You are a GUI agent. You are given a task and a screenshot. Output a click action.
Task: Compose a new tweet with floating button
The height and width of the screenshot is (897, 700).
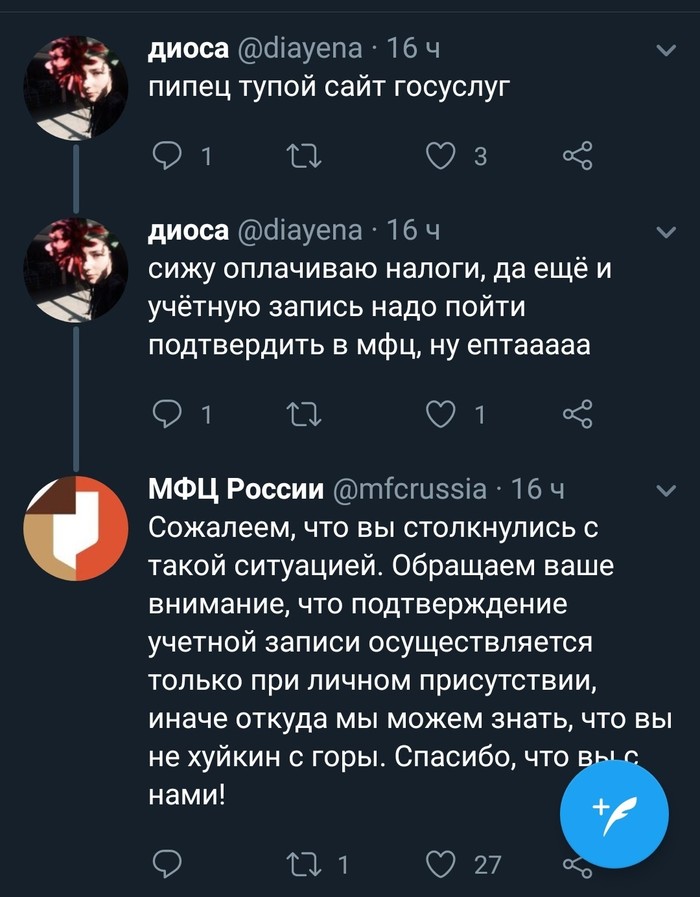tap(613, 807)
